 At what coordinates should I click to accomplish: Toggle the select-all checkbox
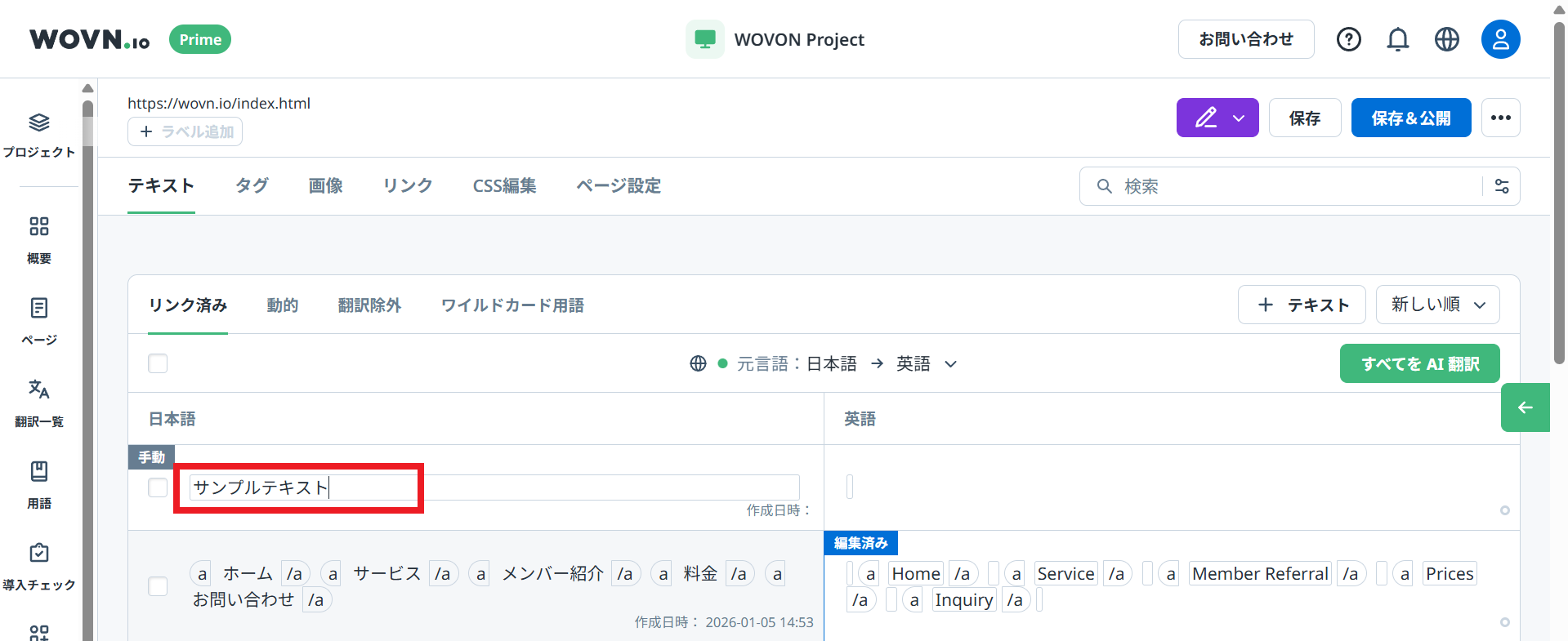coord(158,363)
